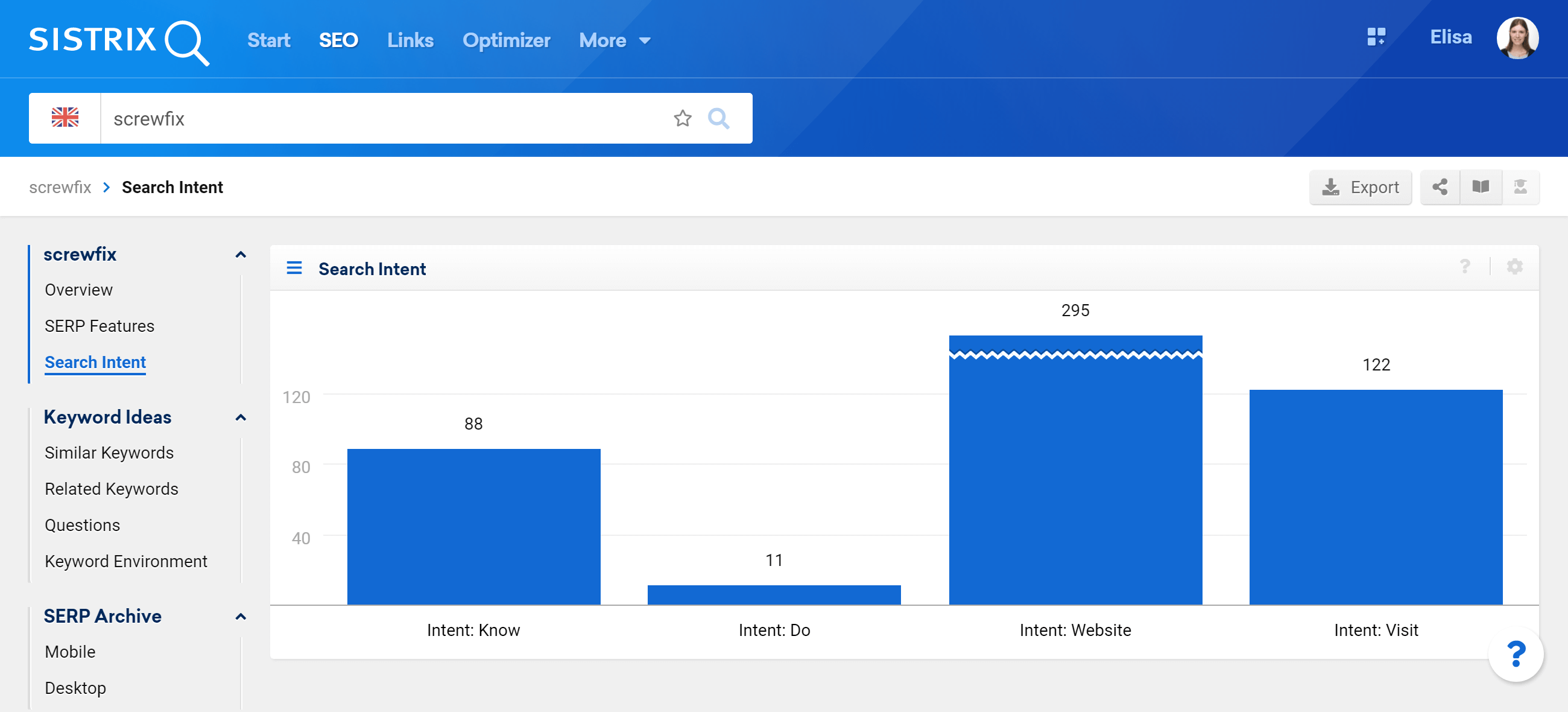This screenshot has height=712, width=1568.
Task: Open the Optimizer section
Action: (507, 40)
